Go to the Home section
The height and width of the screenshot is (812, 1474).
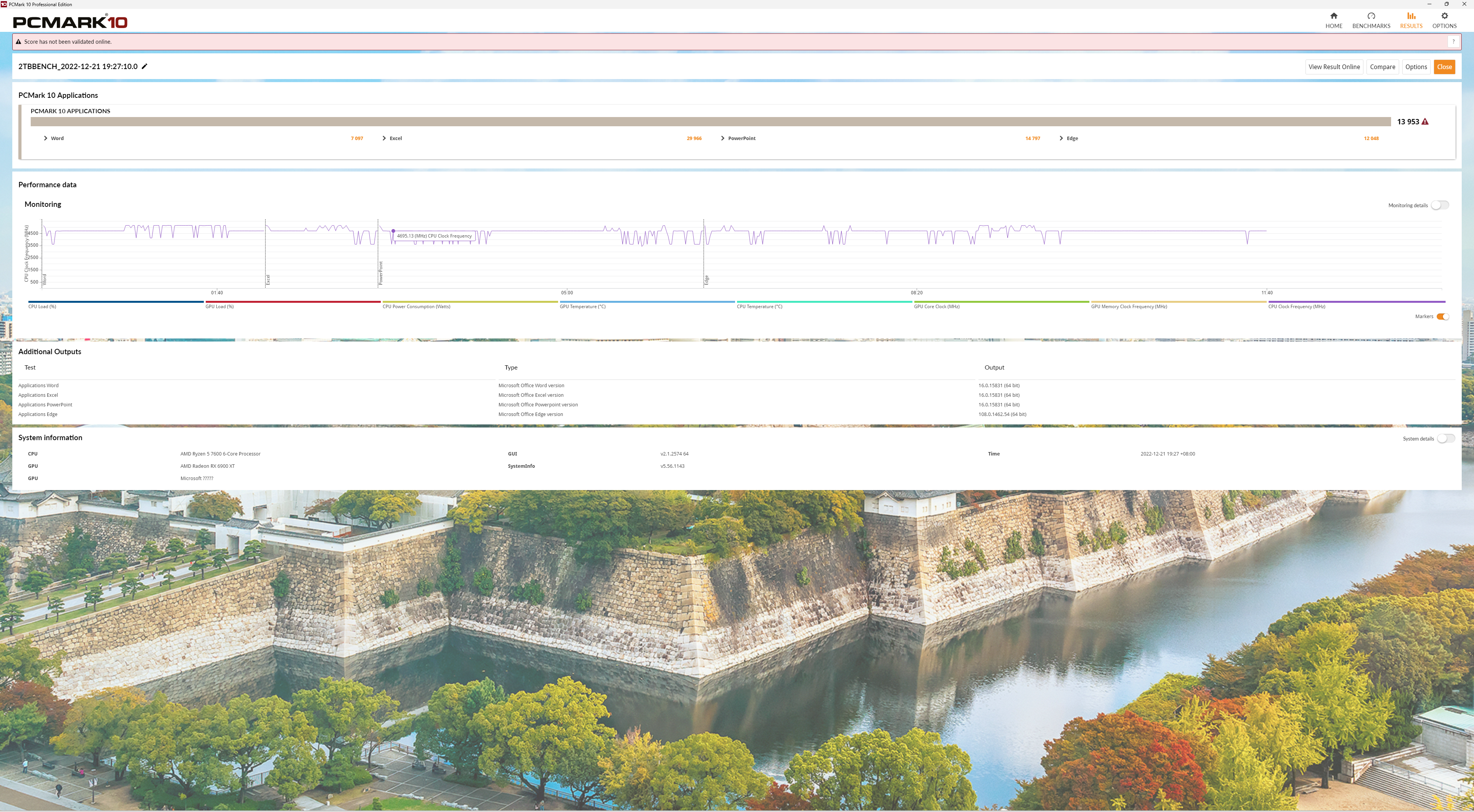point(1333,21)
